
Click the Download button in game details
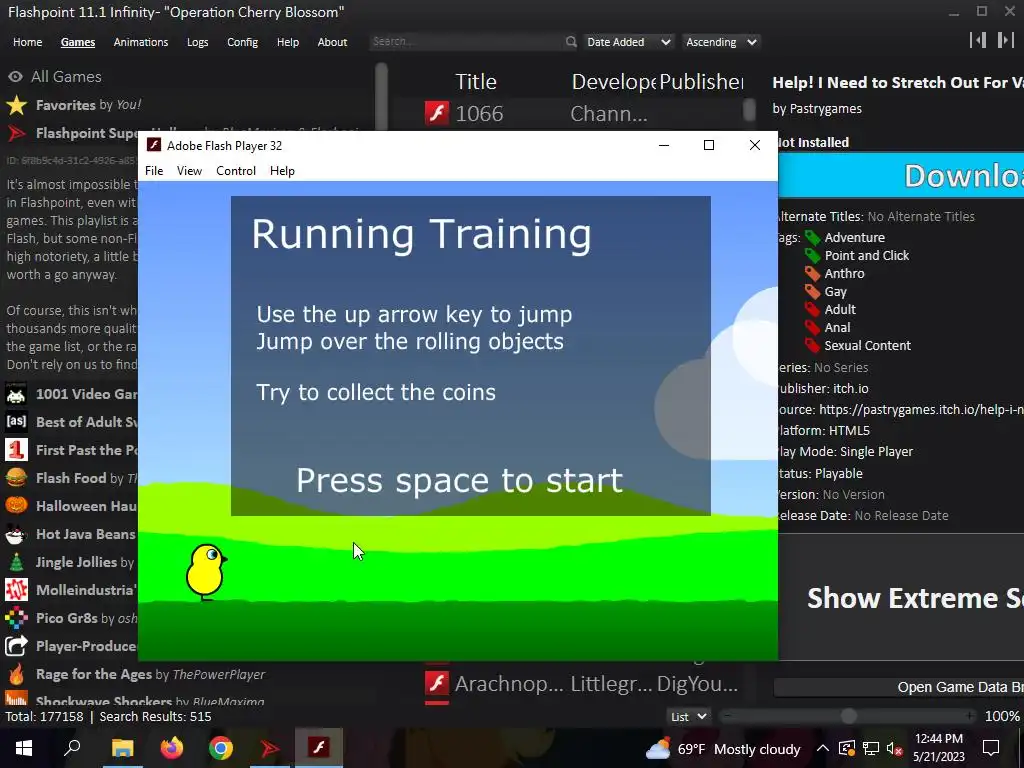(x=901, y=176)
